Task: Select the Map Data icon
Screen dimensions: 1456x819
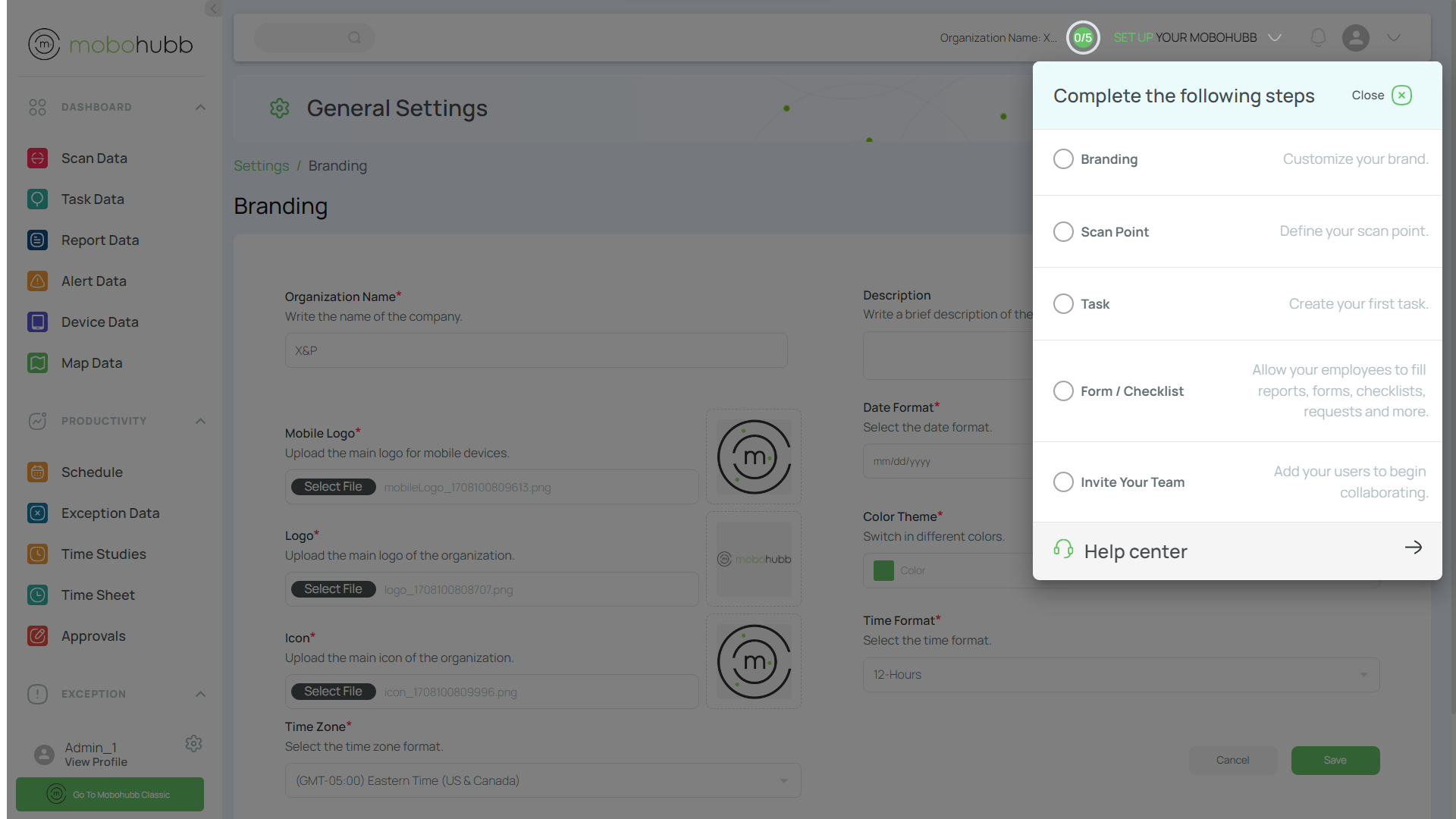Action: 38,362
